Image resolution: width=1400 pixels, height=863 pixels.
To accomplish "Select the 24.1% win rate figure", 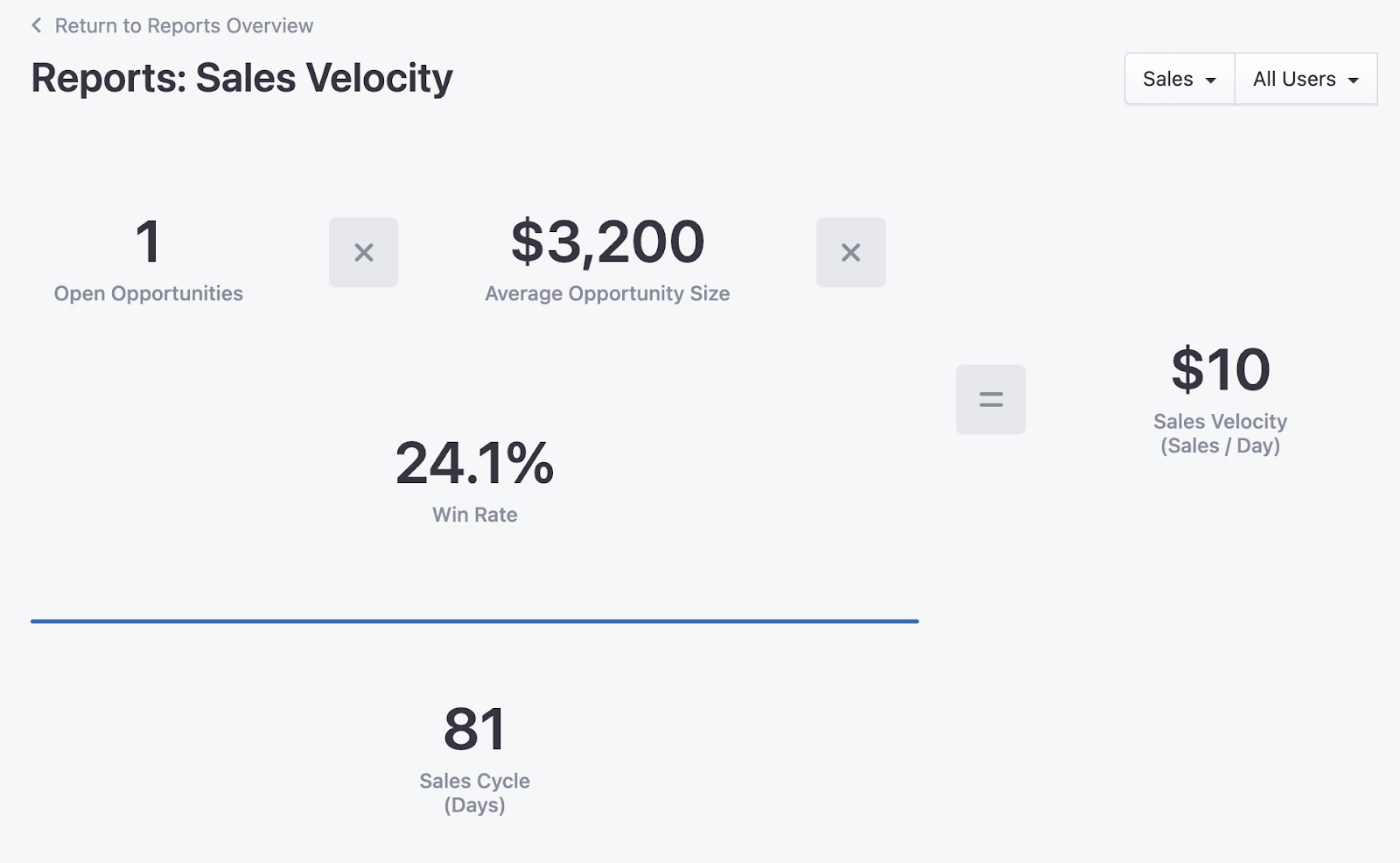I will [x=474, y=462].
